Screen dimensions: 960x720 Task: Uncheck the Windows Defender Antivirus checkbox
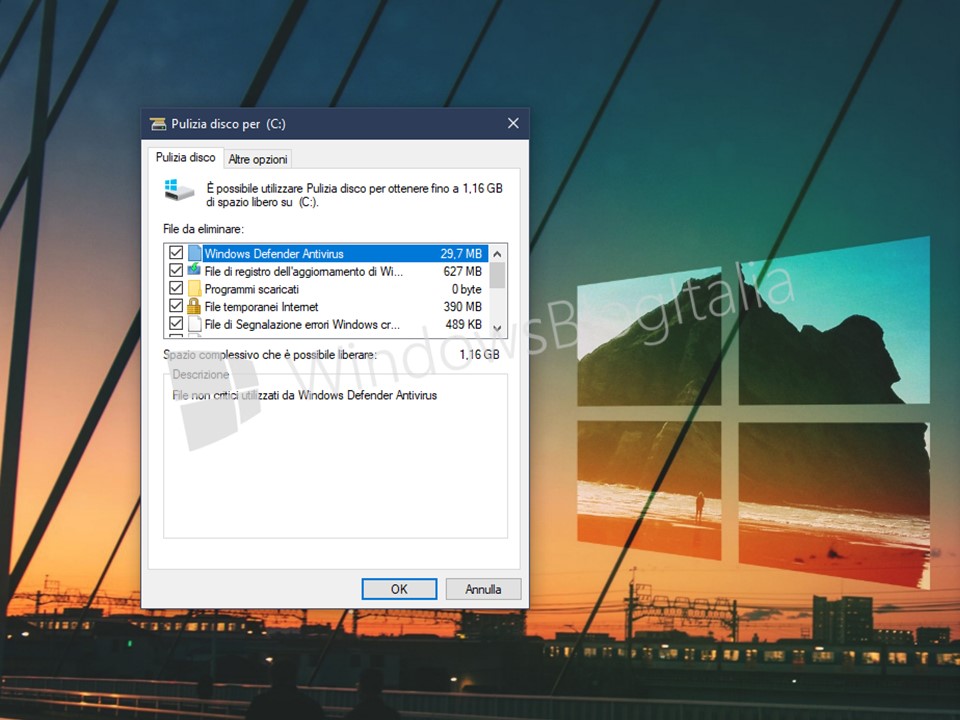(x=176, y=254)
